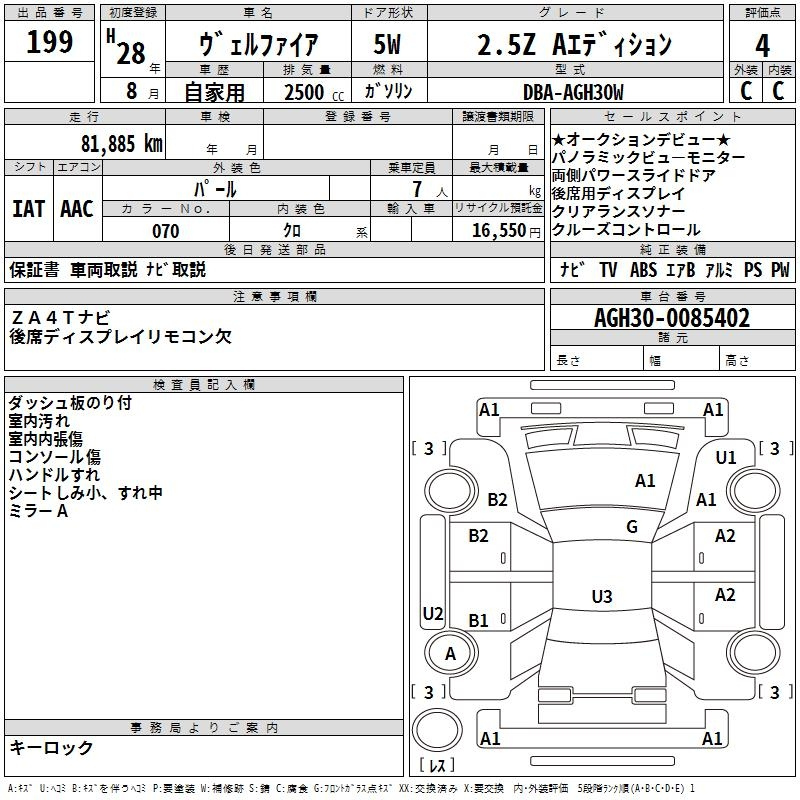The height and width of the screenshot is (800, 800).
Task: Click the line 後席用ディスプレイ
Action: point(618,193)
